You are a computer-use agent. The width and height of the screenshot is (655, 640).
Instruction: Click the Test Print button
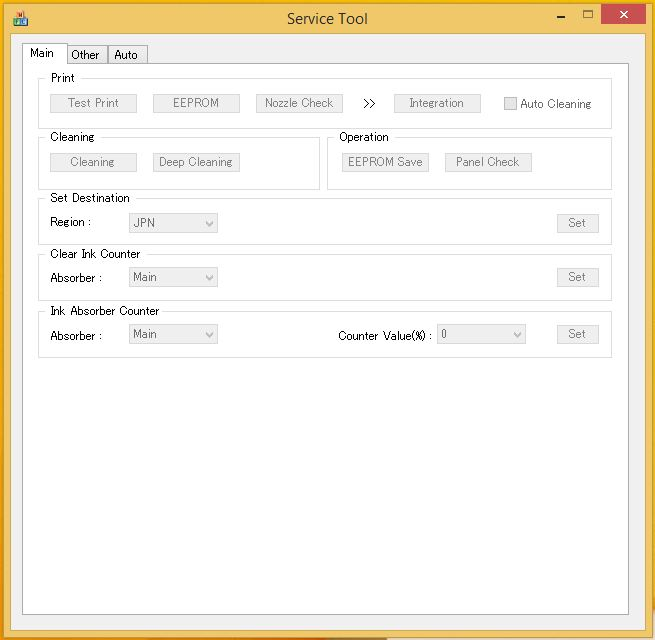[93, 103]
